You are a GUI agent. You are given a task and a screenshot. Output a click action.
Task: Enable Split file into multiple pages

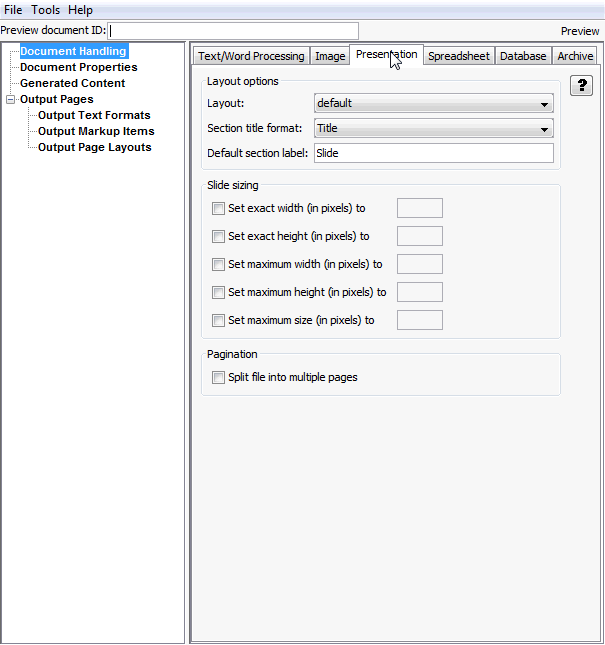(218, 378)
